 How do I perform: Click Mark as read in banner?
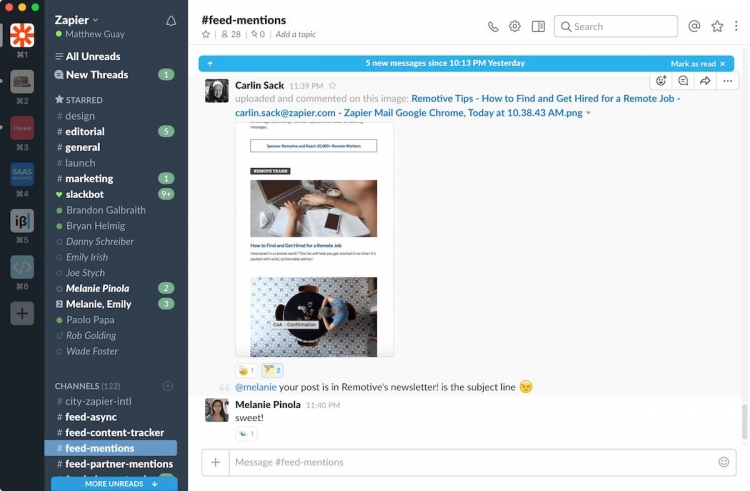coord(693,63)
